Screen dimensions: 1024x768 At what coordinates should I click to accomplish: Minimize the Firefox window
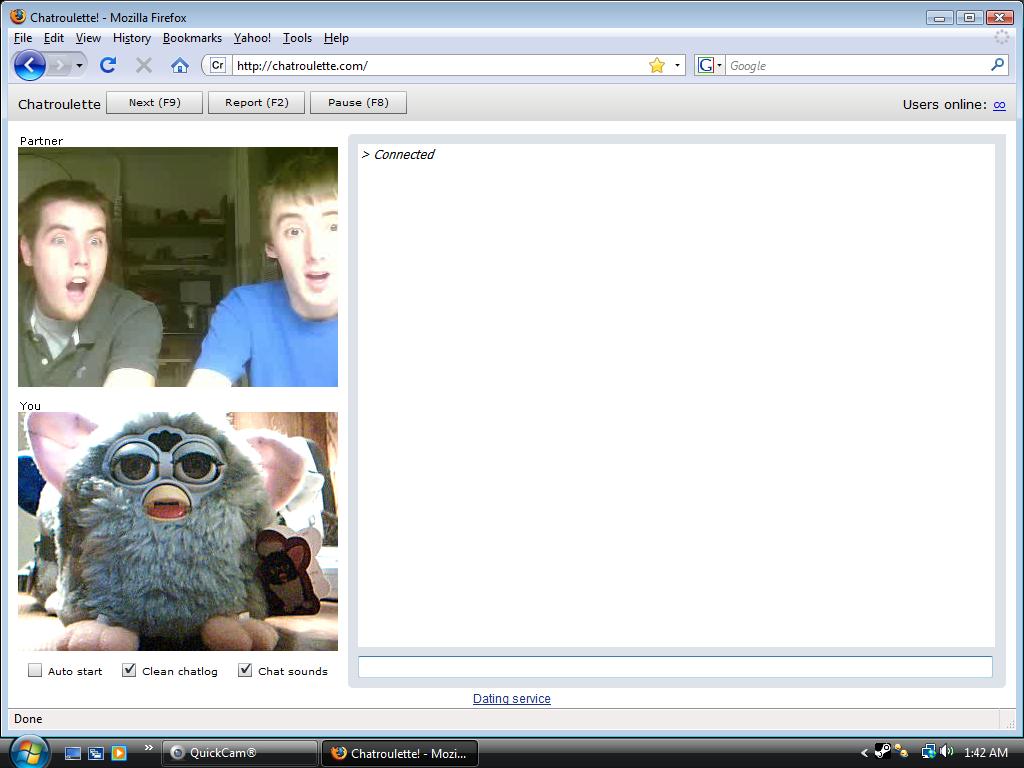(939, 18)
